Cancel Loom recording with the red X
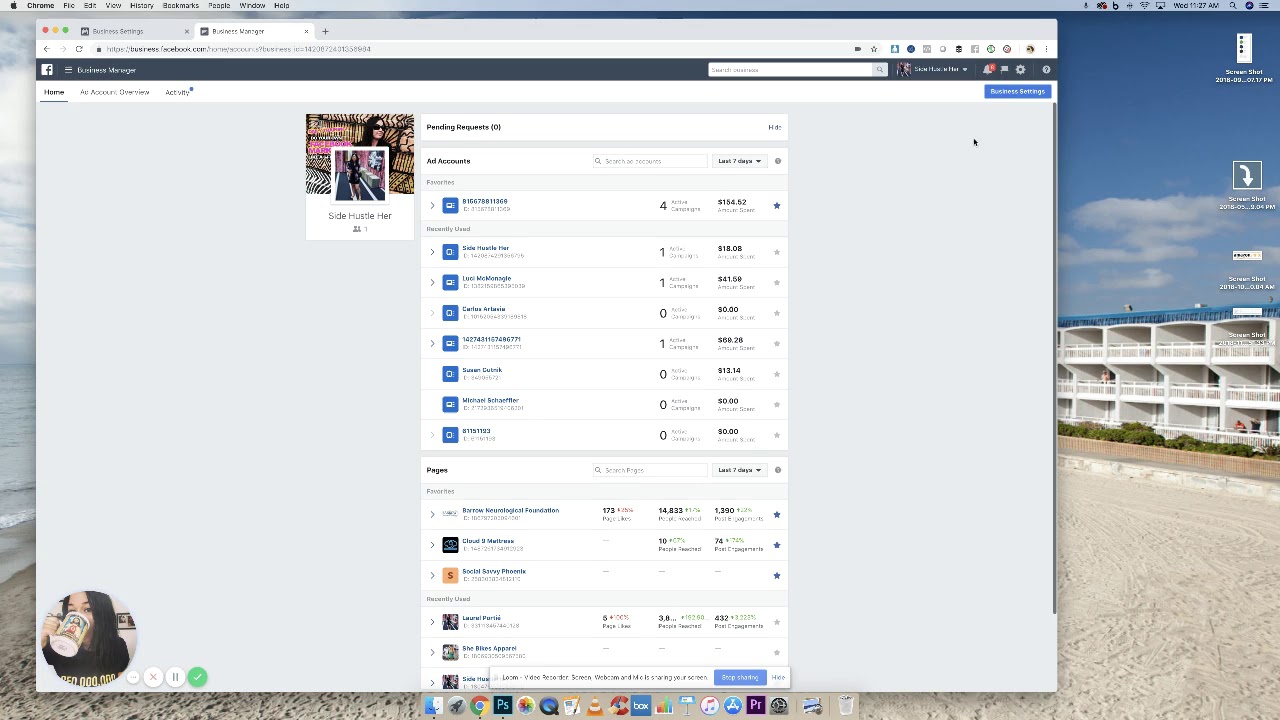The height and width of the screenshot is (720, 1280). [x=153, y=677]
